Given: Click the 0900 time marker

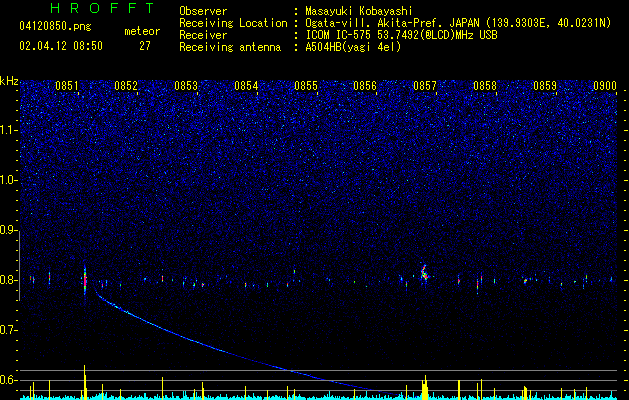Looking at the screenshot, I should click(605, 86).
